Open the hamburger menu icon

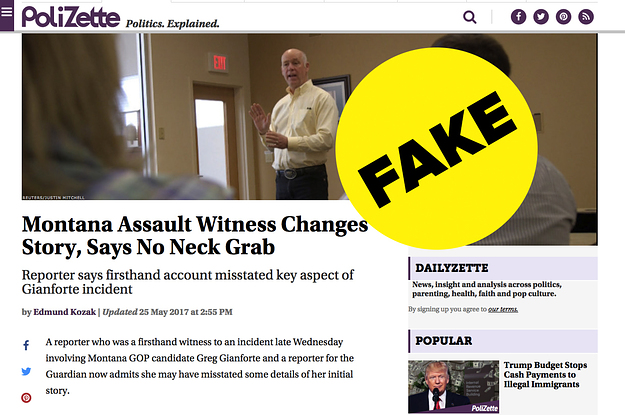tap(7, 12)
